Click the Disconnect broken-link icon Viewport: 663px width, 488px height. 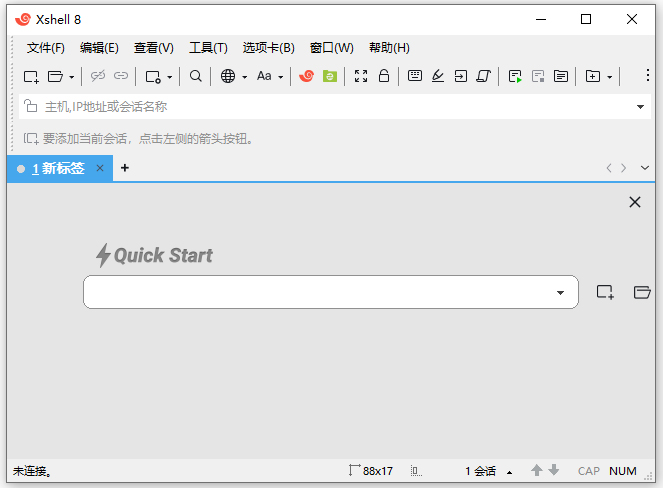tap(98, 76)
